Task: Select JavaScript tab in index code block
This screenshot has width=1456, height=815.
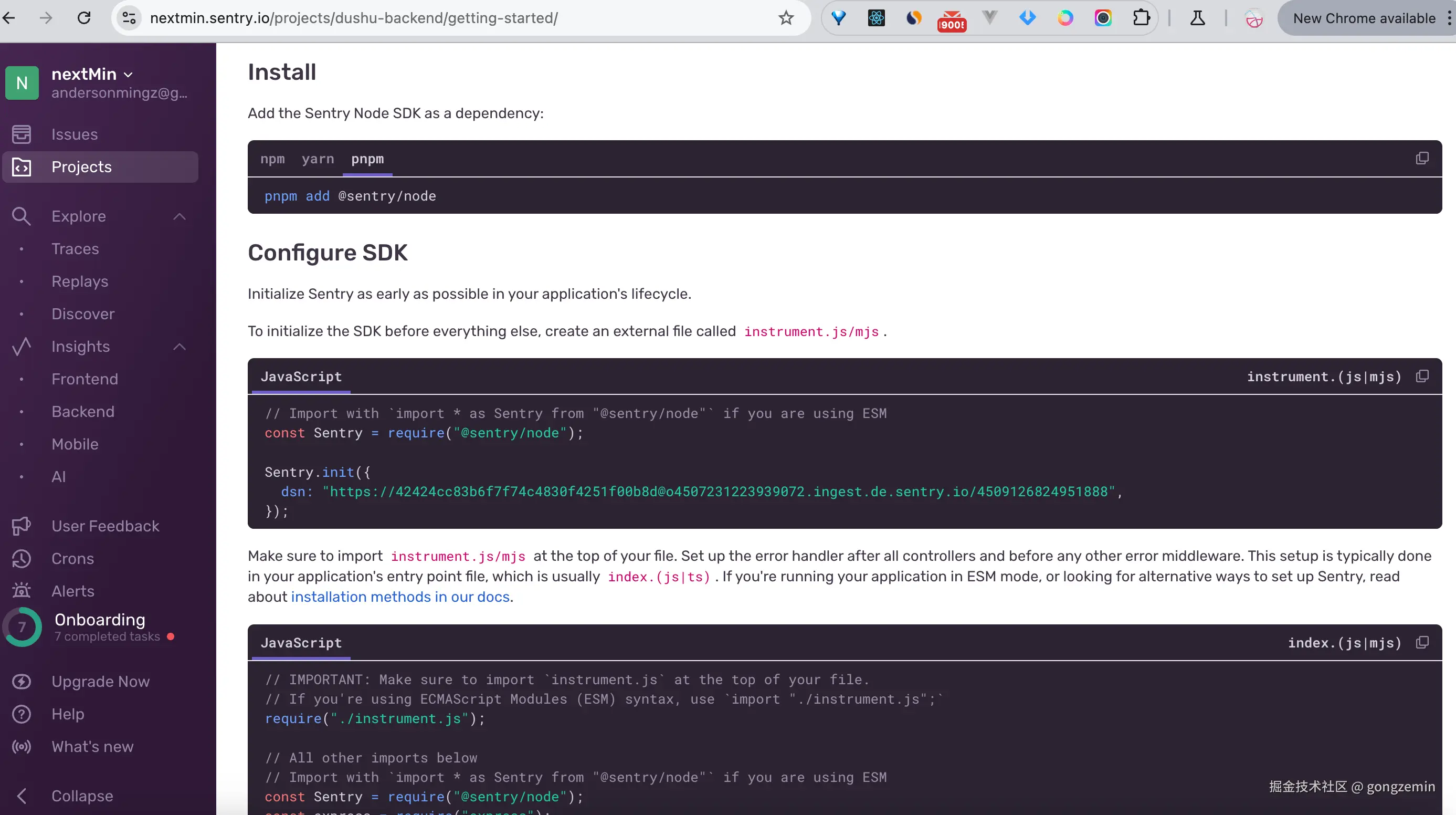Action: [301, 643]
